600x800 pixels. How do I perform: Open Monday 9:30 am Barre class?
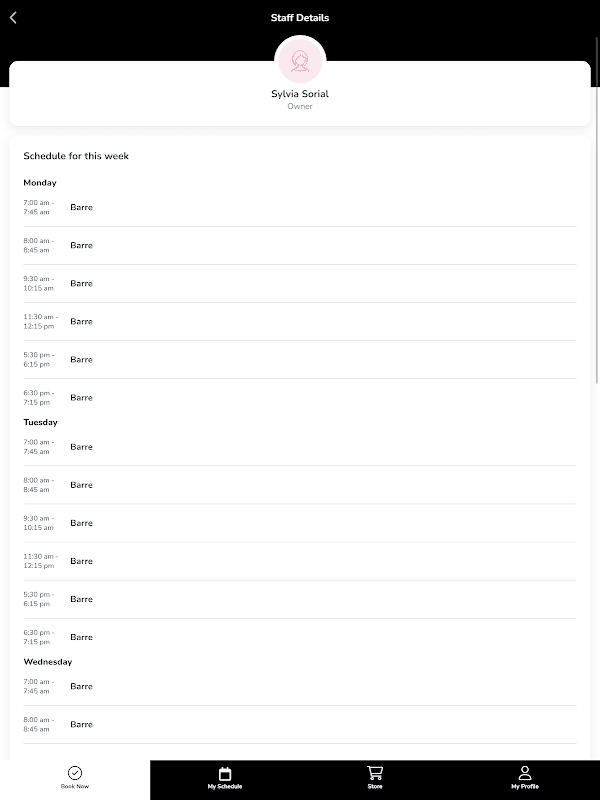click(81, 284)
